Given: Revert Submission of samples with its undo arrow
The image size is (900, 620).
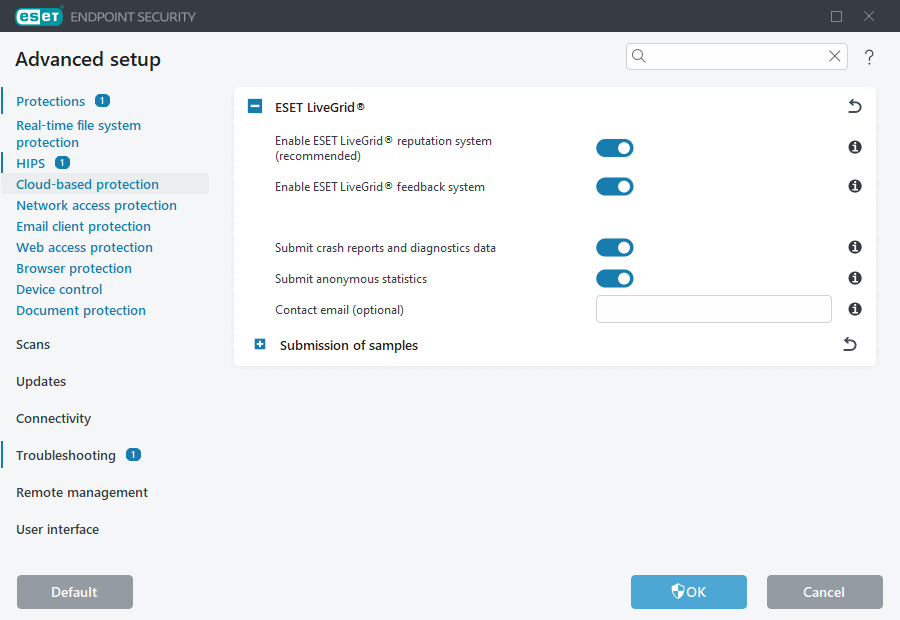Looking at the screenshot, I should coord(849,344).
